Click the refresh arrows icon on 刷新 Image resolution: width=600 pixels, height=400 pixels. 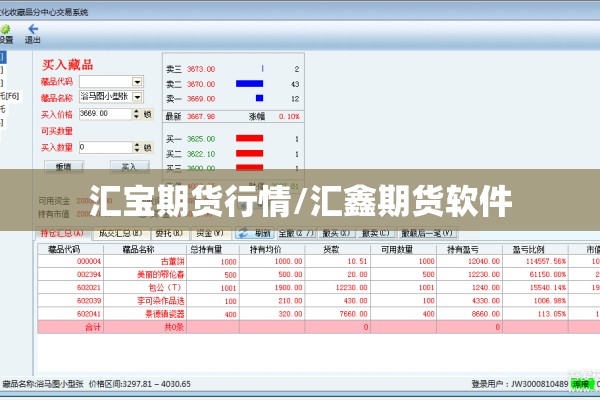click(x=242, y=233)
